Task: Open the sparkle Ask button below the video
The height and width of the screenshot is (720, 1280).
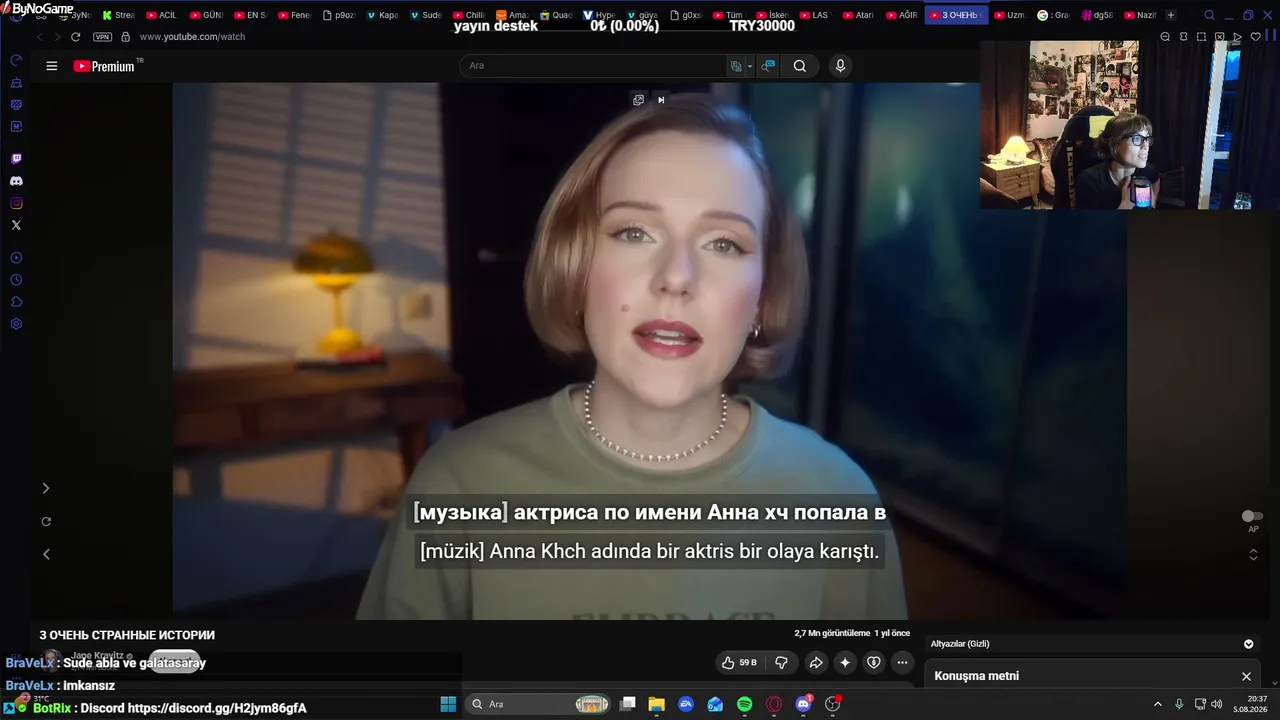Action: pos(845,662)
